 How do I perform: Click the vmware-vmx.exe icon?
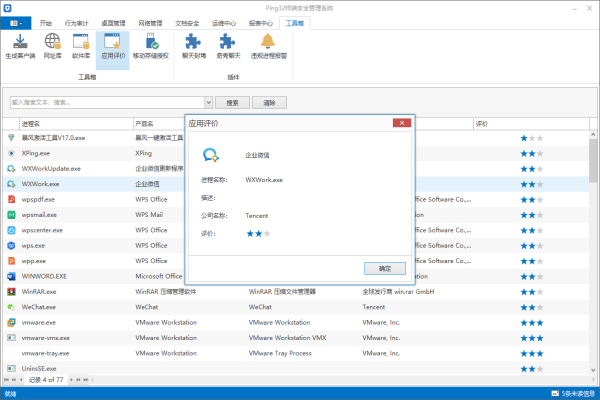click(x=11, y=338)
